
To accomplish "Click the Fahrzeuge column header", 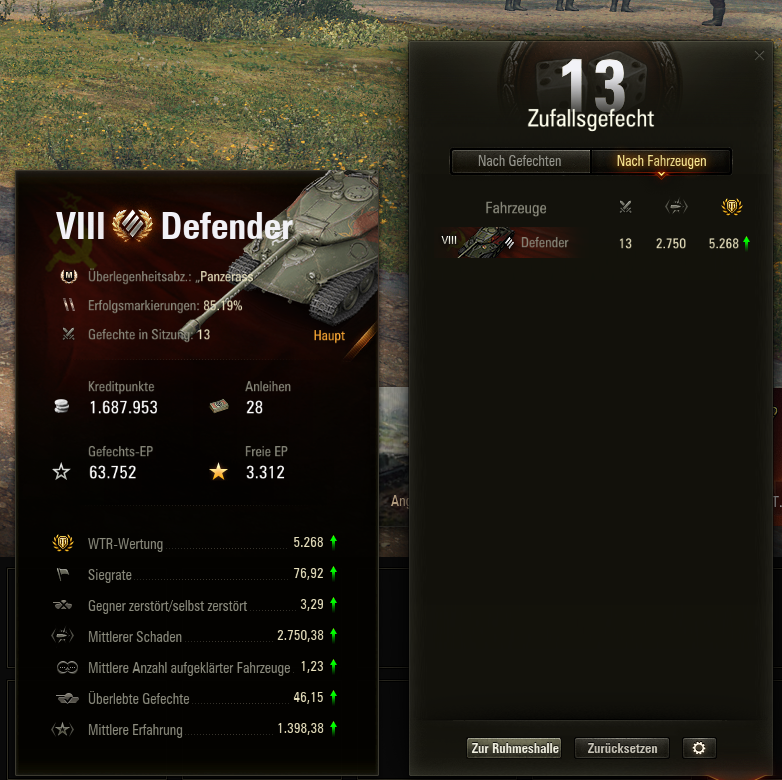I will click(516, 208).
